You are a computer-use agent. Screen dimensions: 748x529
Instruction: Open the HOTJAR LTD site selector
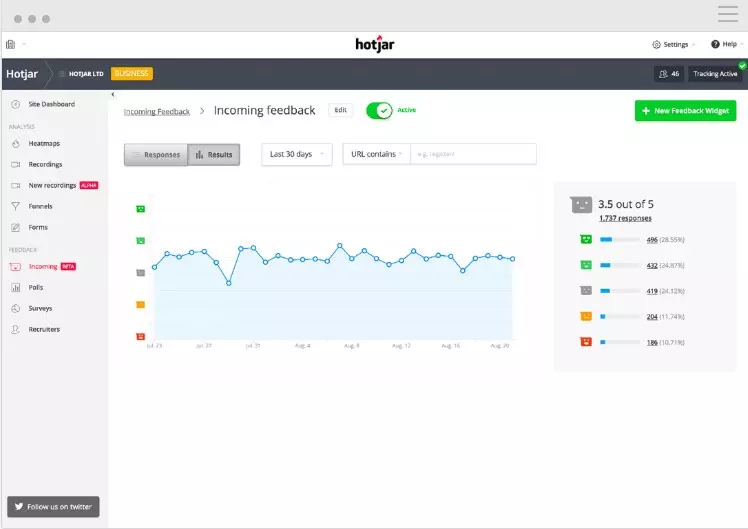click(x=82, y=74)
